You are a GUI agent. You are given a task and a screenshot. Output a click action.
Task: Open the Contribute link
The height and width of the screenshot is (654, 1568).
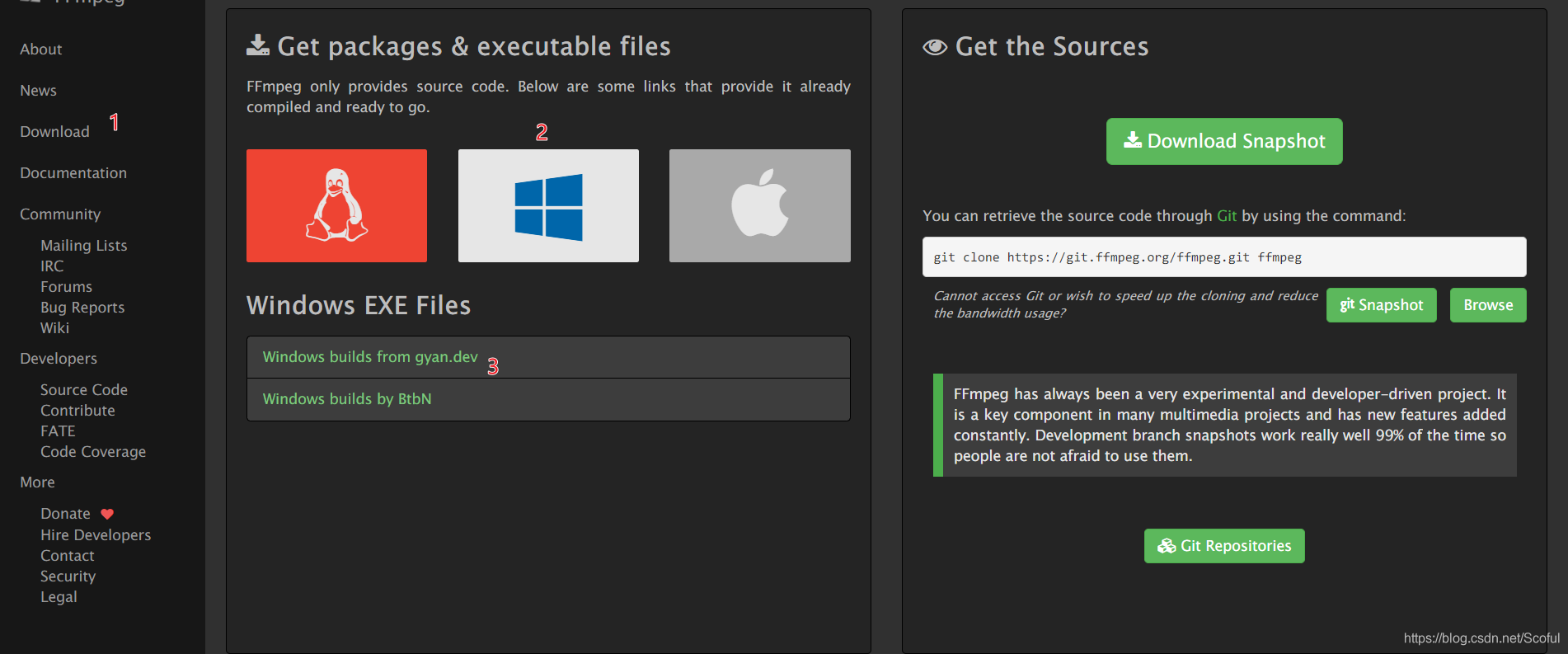[78, 411]
